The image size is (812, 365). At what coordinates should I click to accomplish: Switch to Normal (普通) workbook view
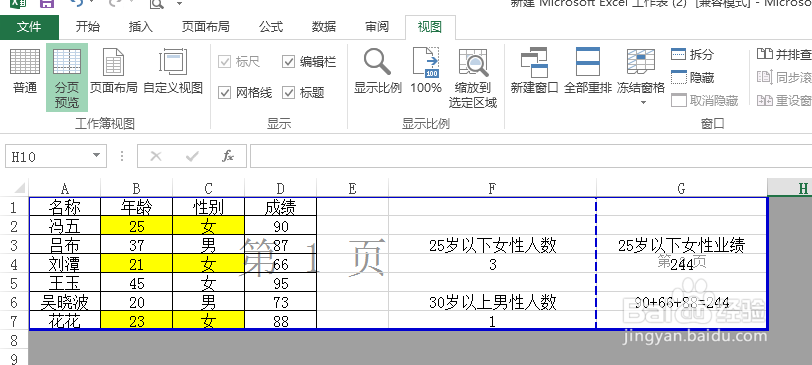pyautogui.click(x=25, y=72)
